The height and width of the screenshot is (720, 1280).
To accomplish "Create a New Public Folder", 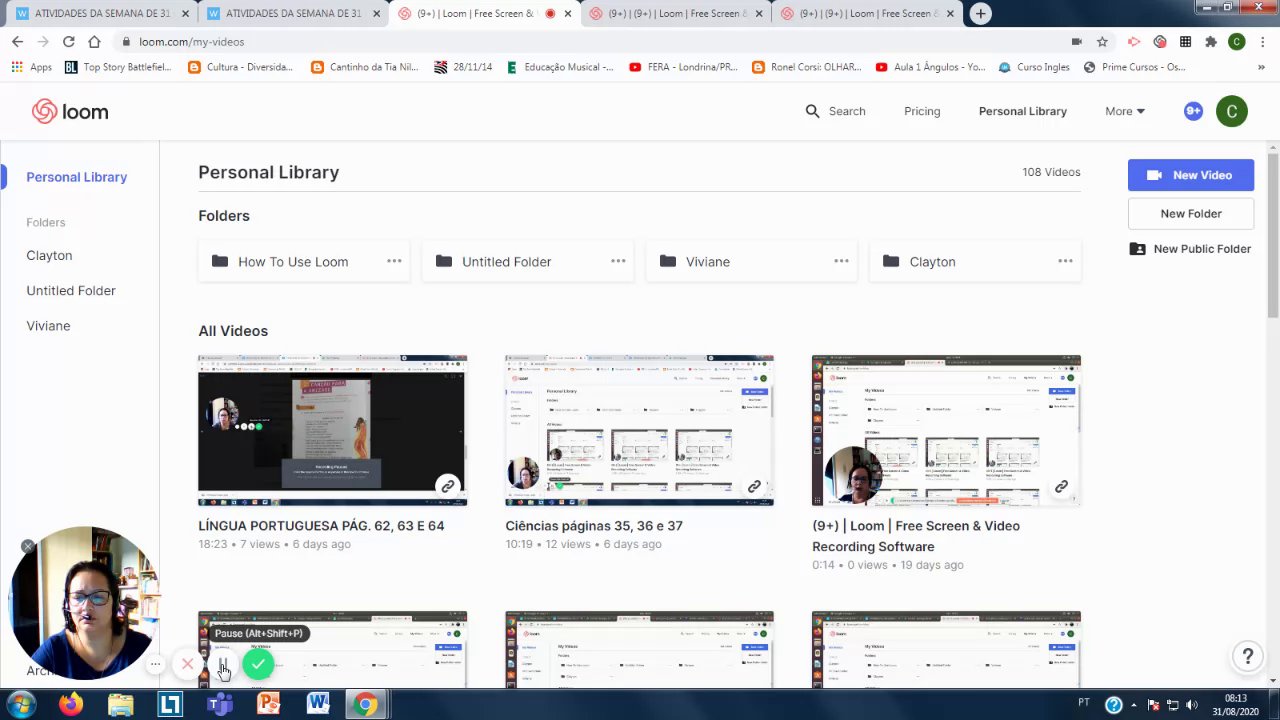I will (1191, 249).
